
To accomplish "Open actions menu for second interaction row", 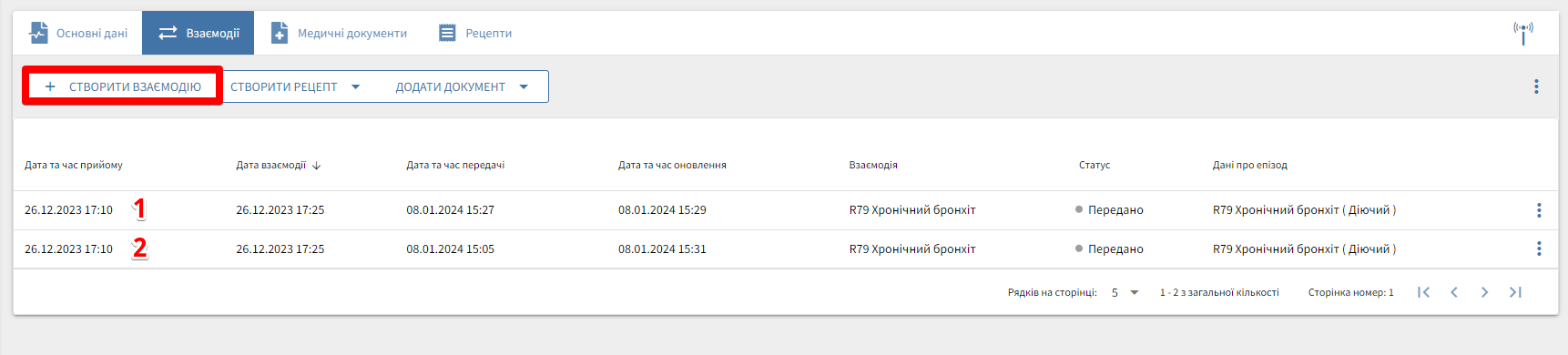I will (1539, 248).
